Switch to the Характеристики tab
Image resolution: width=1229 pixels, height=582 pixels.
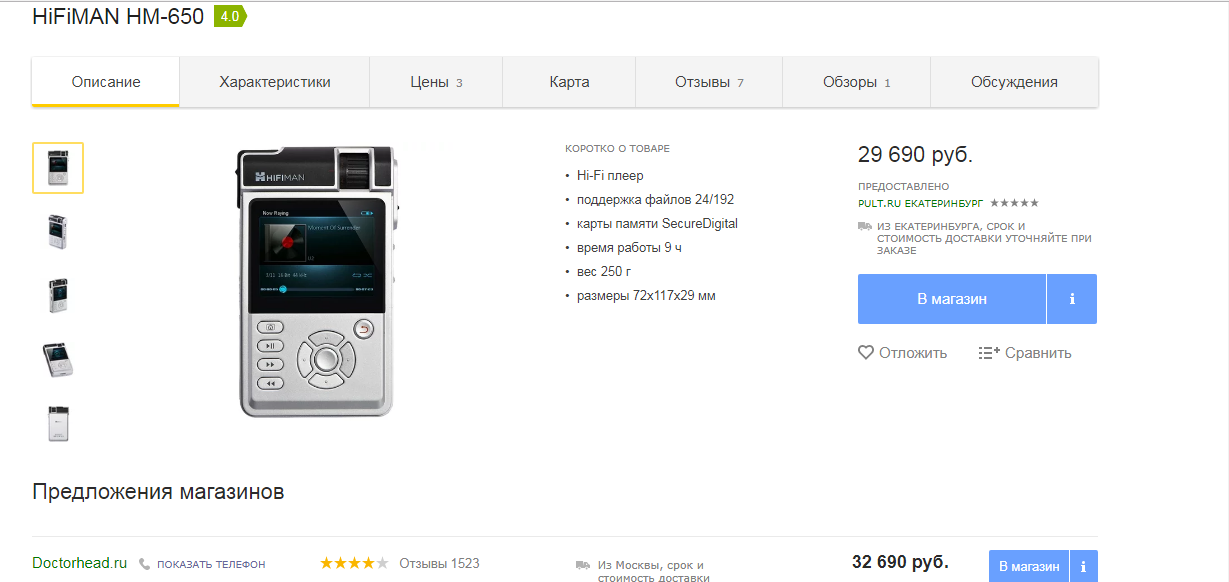[x=275, y=82]
